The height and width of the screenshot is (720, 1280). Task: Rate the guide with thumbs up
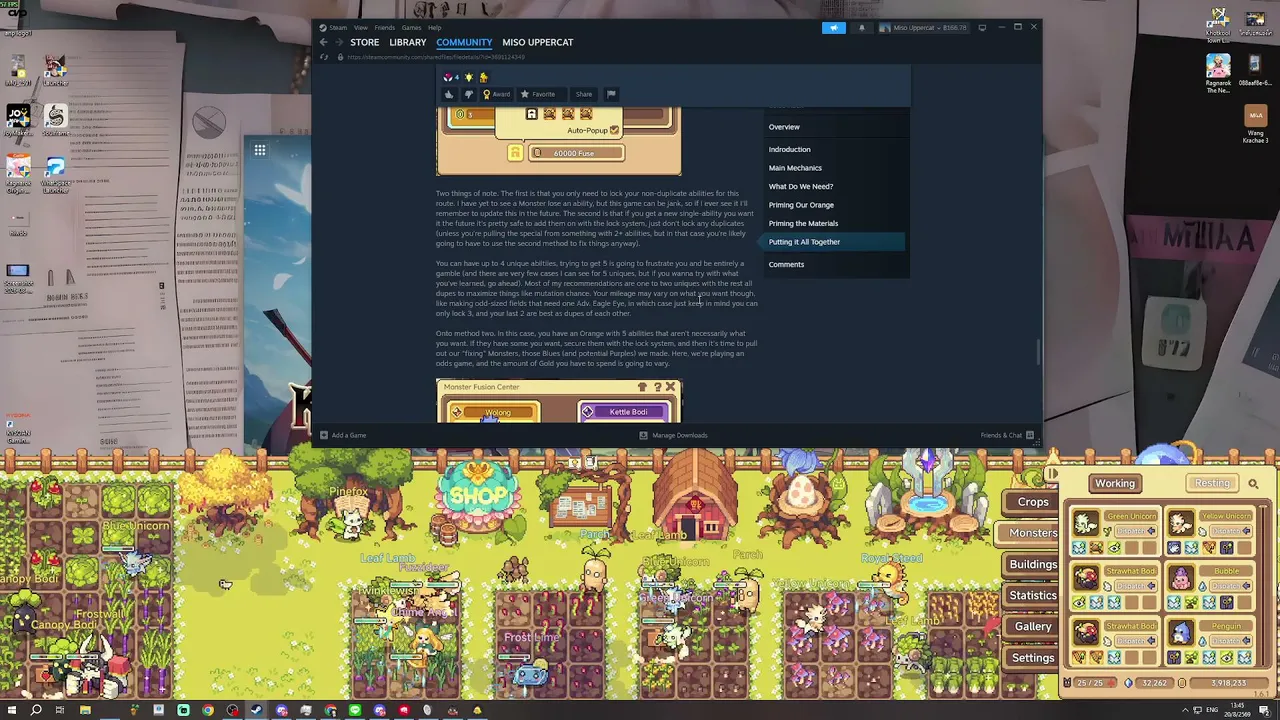(x=449, y=94)
